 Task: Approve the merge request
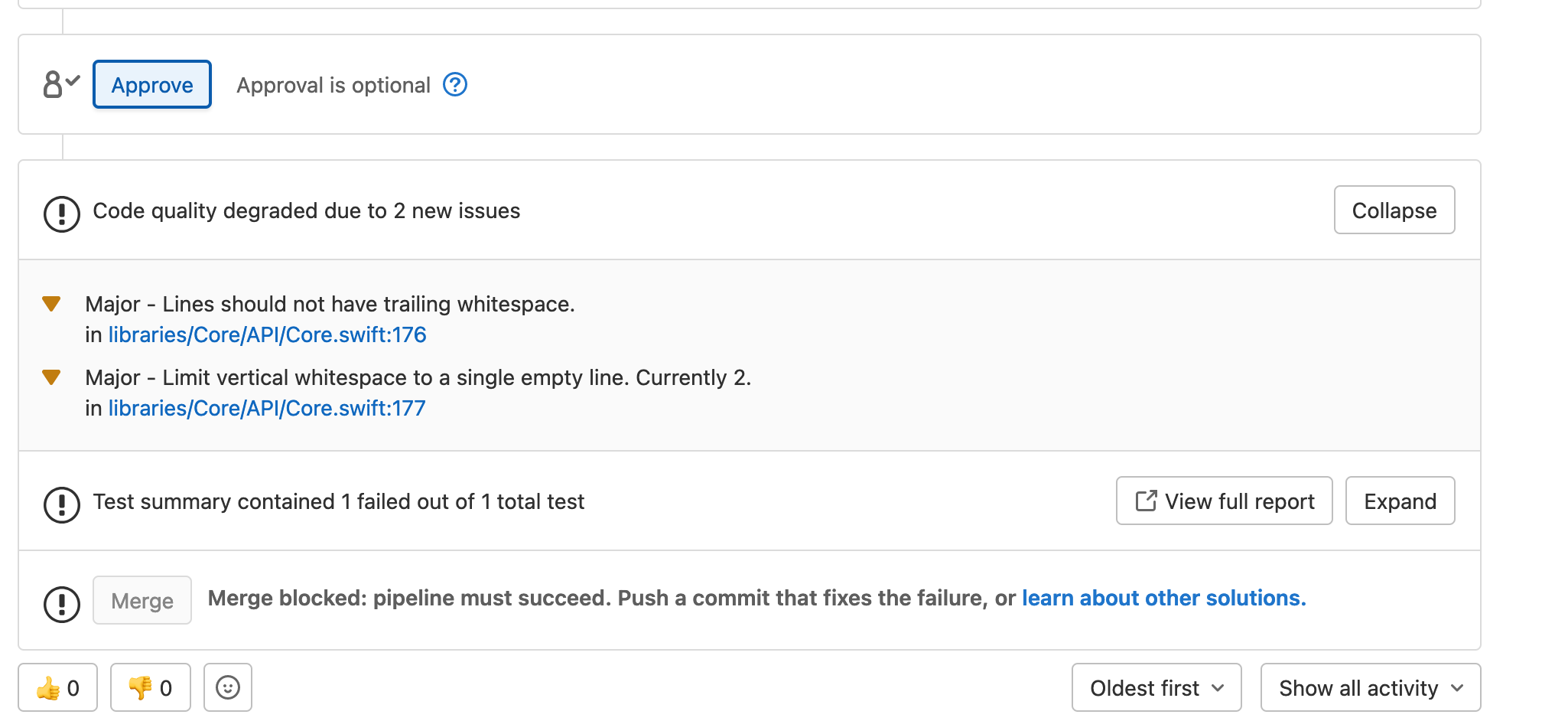pyautogui.click(x=151, y=84)
